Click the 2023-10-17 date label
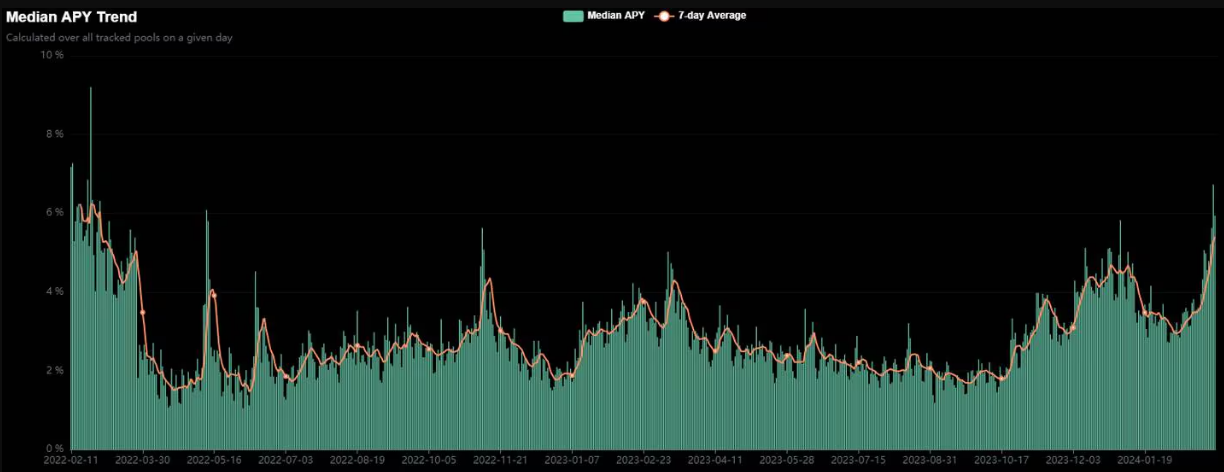 1001,461
